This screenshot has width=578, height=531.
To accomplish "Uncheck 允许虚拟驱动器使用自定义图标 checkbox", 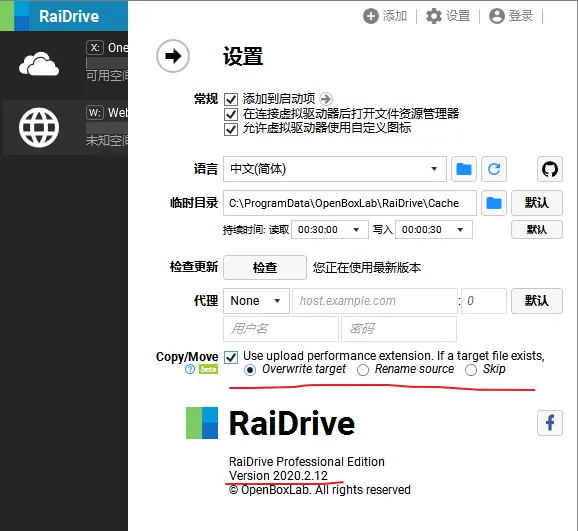I will pos(231,129).
